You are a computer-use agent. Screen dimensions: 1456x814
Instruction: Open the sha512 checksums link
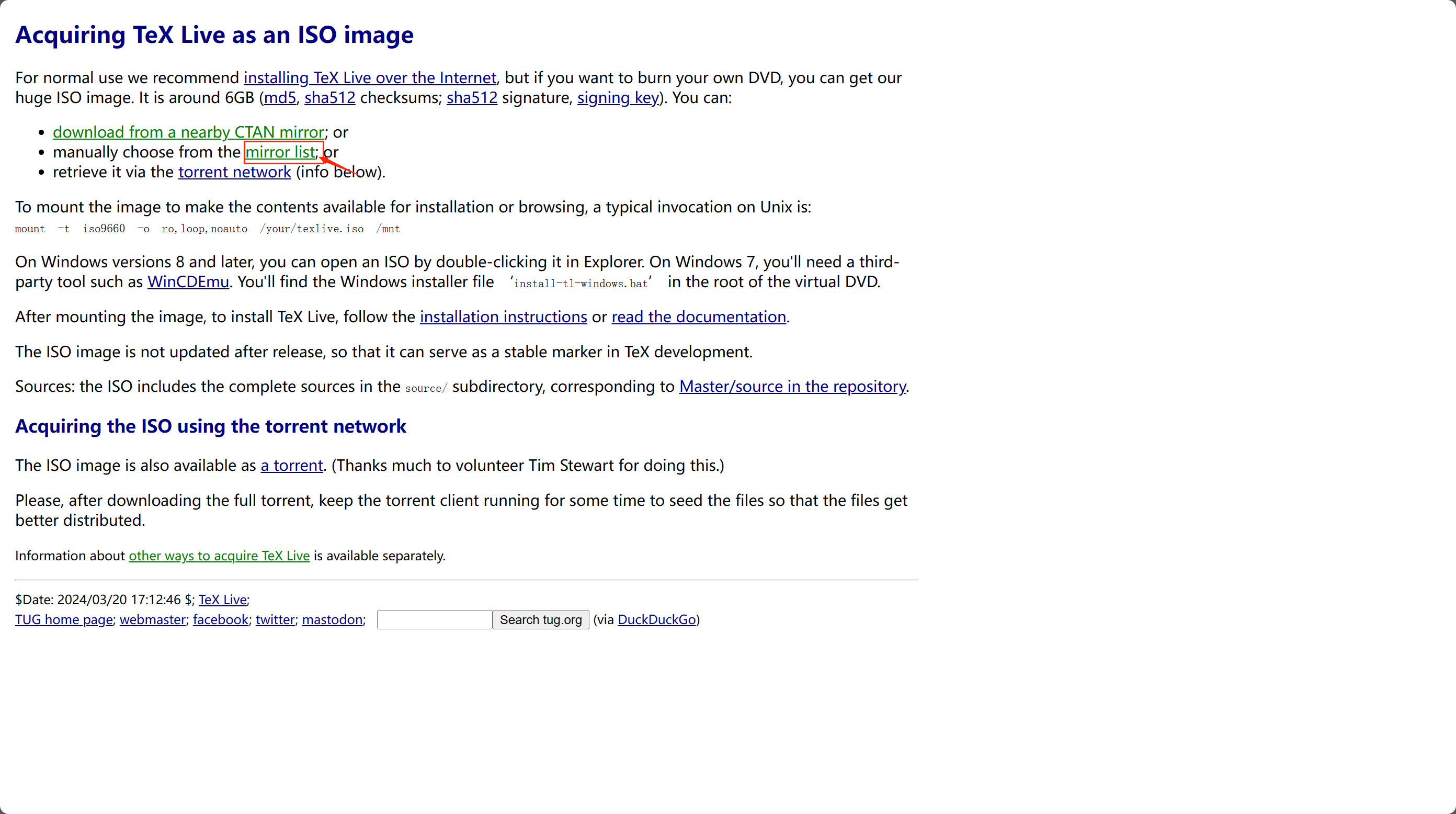click(329, 98)
